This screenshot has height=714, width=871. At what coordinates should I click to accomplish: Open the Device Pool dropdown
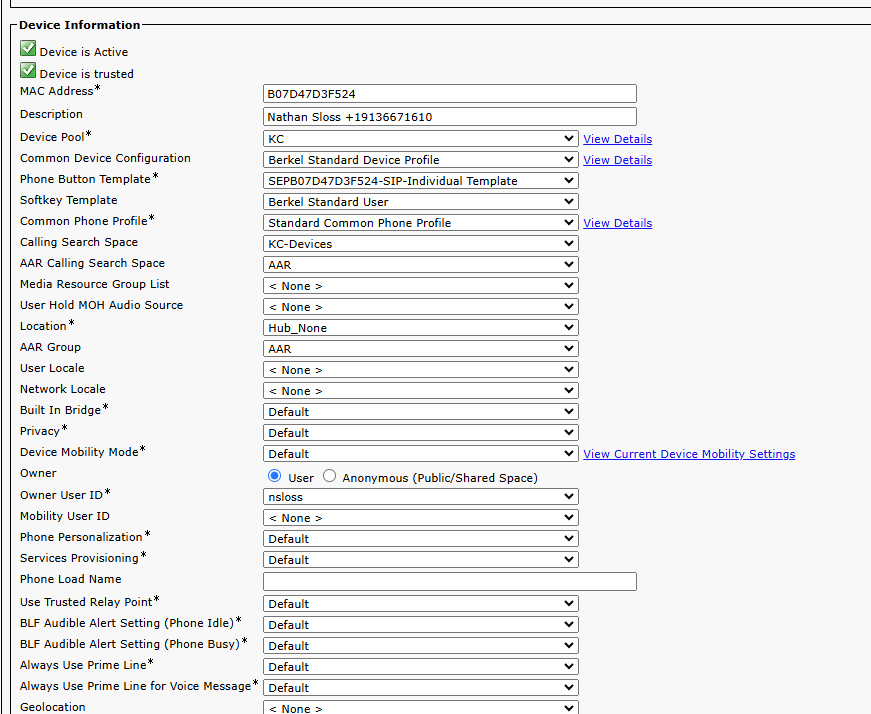click(x=421, y=138)
